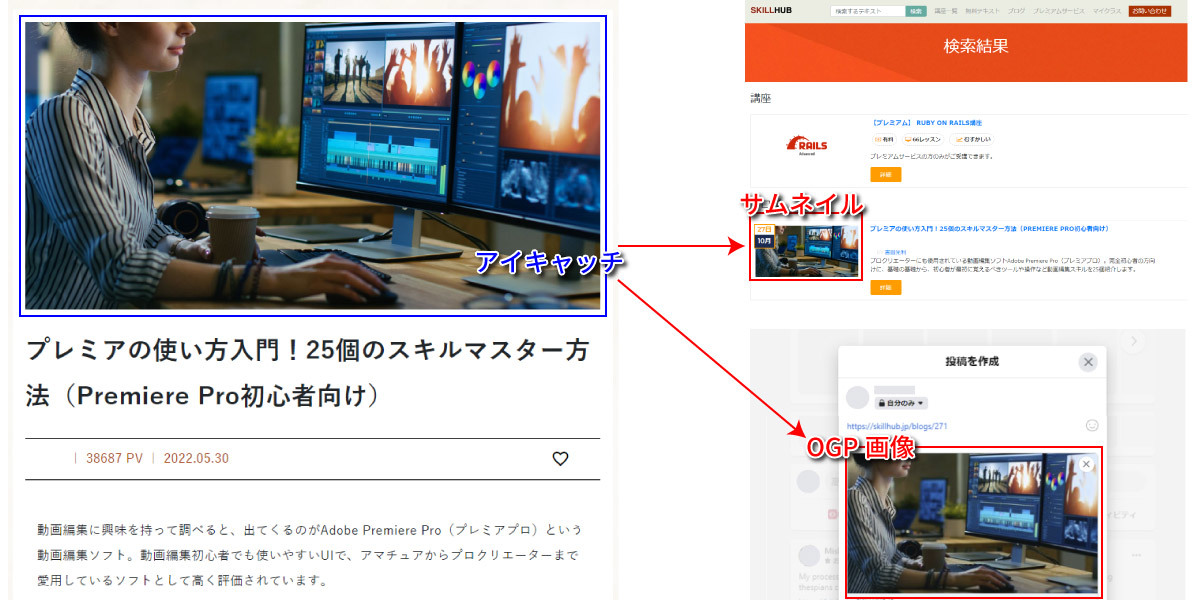Image resolution: width=1200 pixels, height=600 pixels.
Task: Open ブログ in the SKILLHUB navigation
Action: 1017,11
